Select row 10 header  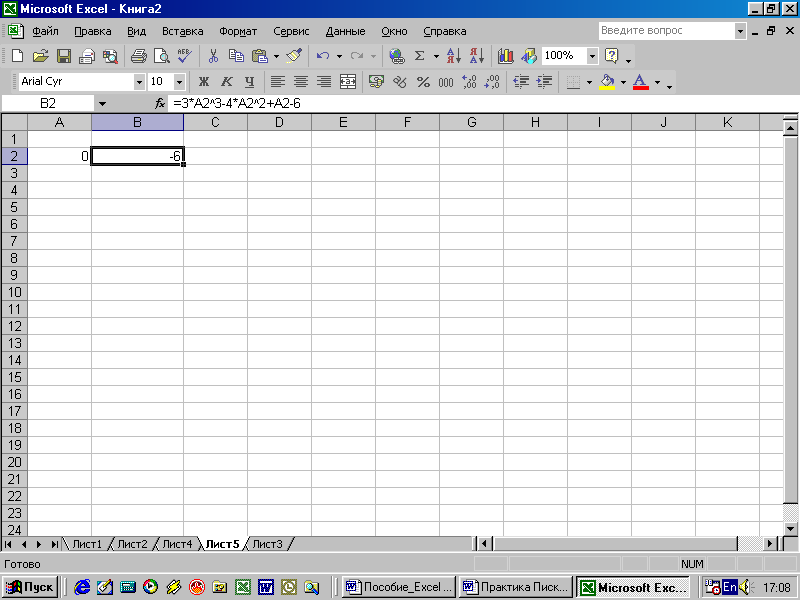14,292
